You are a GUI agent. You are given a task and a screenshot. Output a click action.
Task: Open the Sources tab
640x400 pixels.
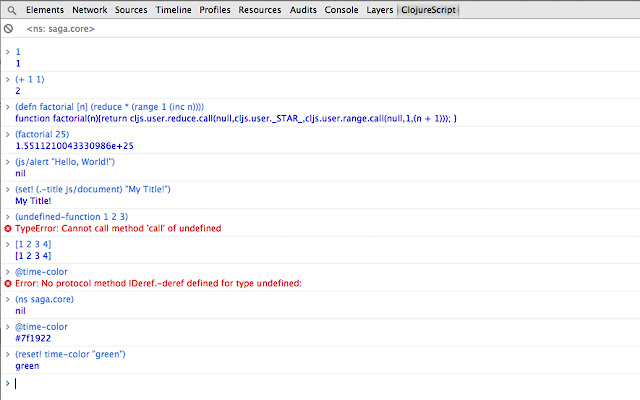(x=131, y=10)
